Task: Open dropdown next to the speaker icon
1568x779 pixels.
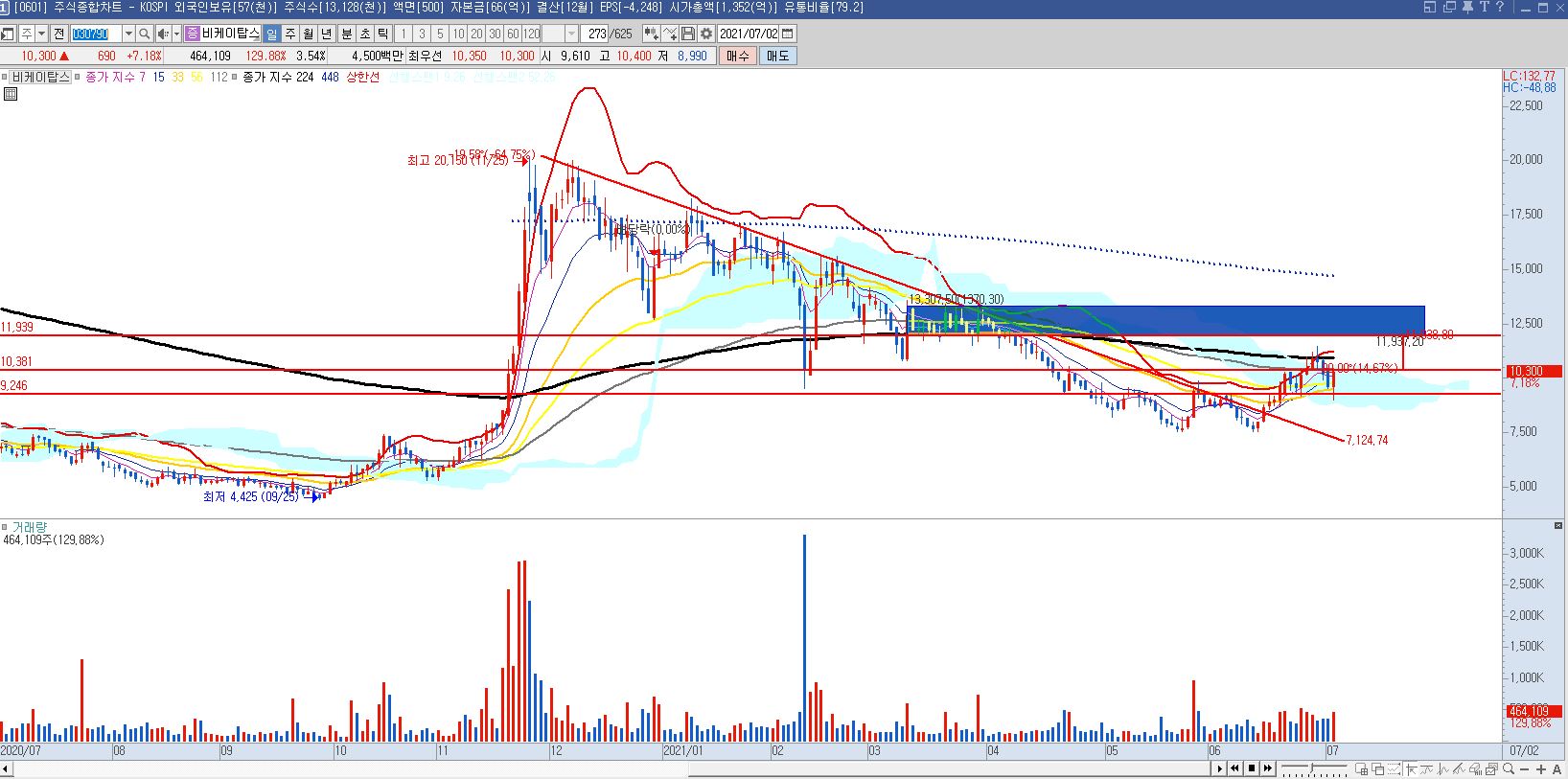Action: [176, 34]
